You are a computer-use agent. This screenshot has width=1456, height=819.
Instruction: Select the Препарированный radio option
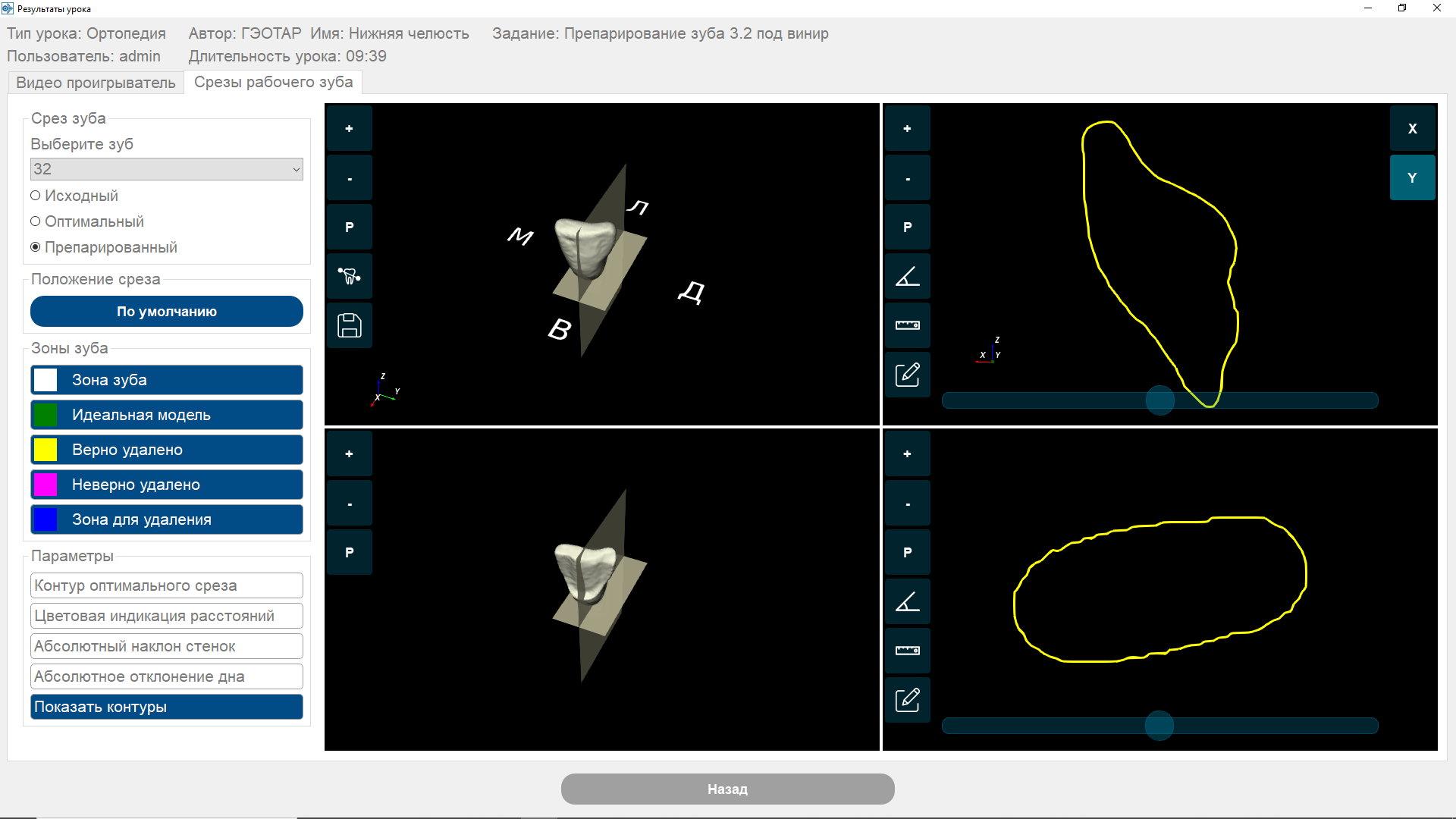coord(36,247)
